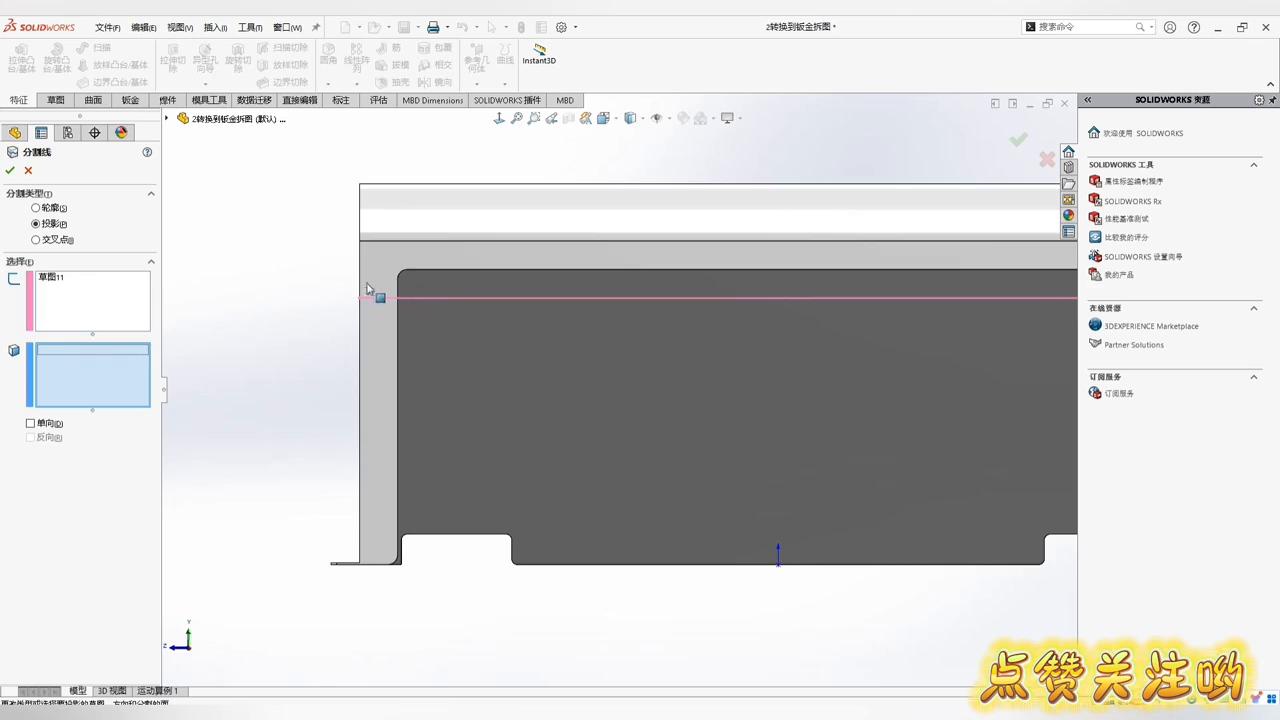Click Display Style cube icon
This screenshot has width=1280, height=720.
tap(630, 118)
